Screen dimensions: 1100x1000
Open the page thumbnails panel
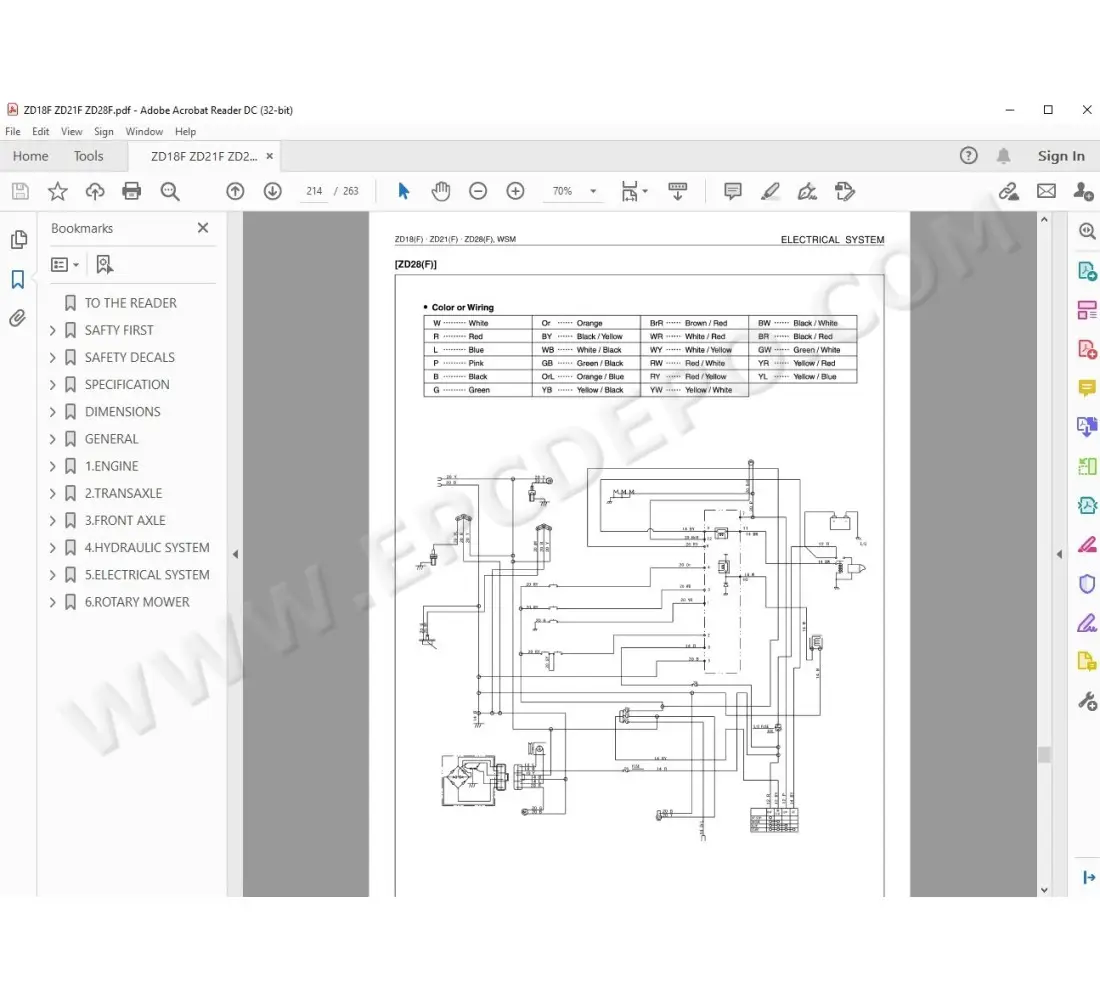[19, 239]
